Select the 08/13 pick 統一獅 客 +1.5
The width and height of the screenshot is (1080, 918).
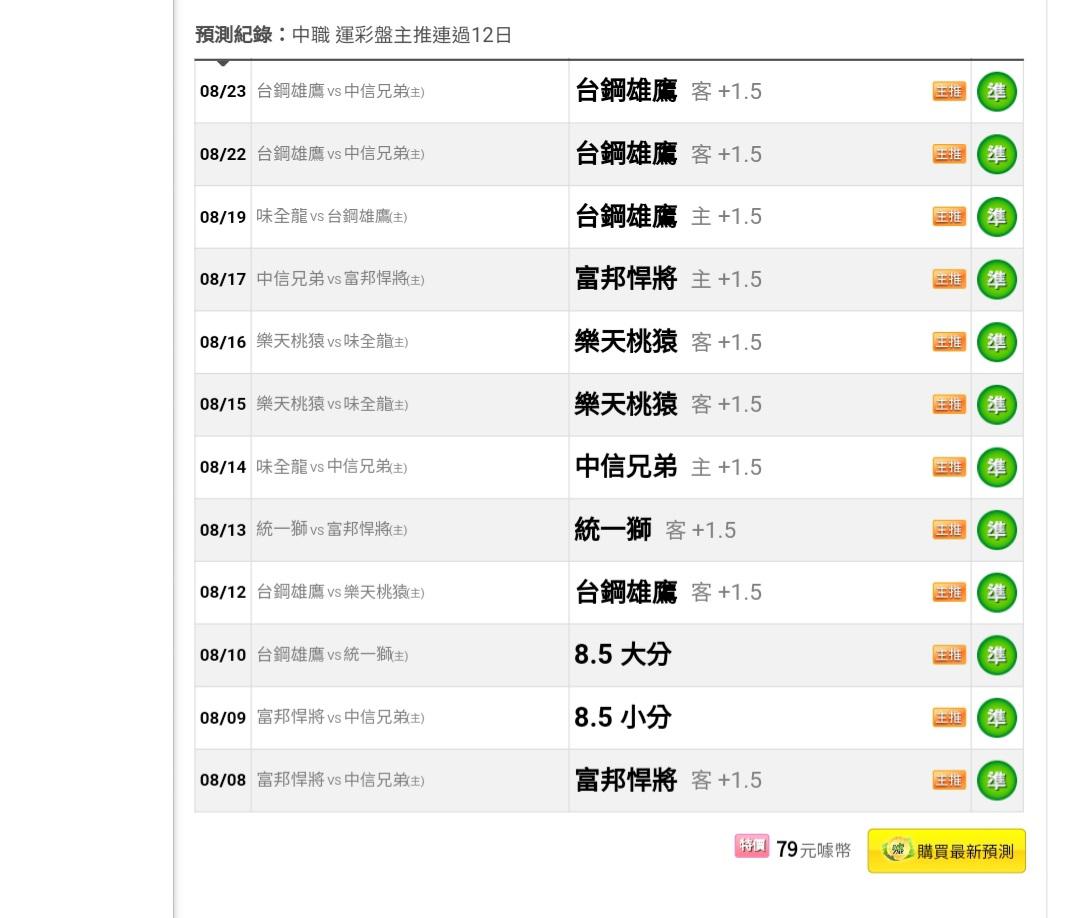pos(655,530)
